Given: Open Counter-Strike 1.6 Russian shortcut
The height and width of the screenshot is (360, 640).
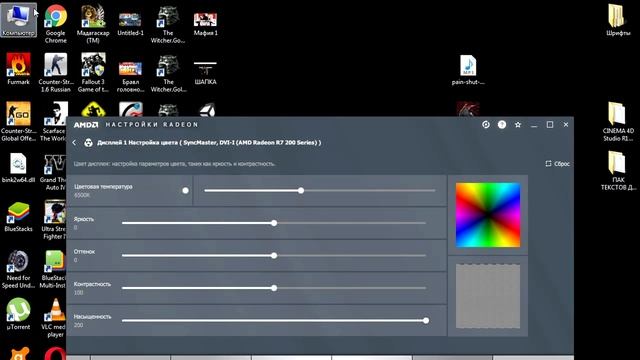Looking at the screenshot, I should click(56, 72).
